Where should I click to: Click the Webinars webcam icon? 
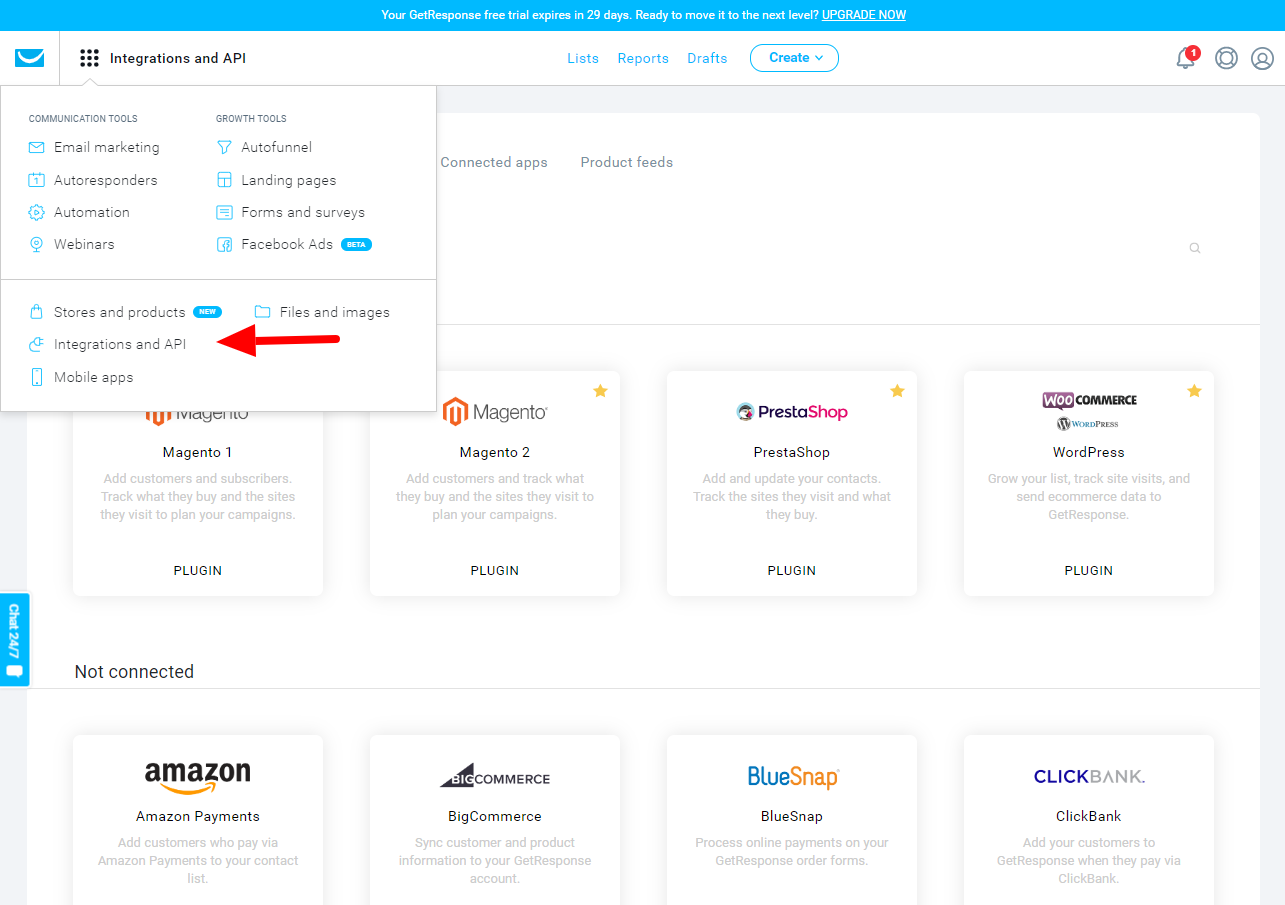(x=37, y=244)
